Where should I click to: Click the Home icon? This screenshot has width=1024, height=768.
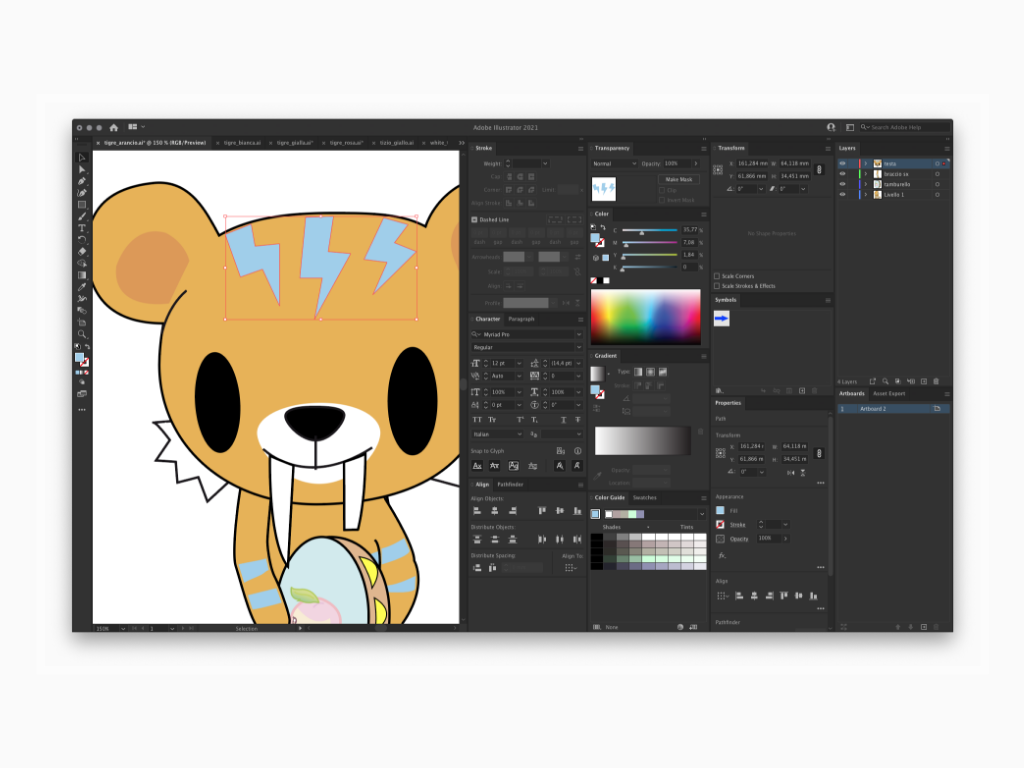point(114,127)
